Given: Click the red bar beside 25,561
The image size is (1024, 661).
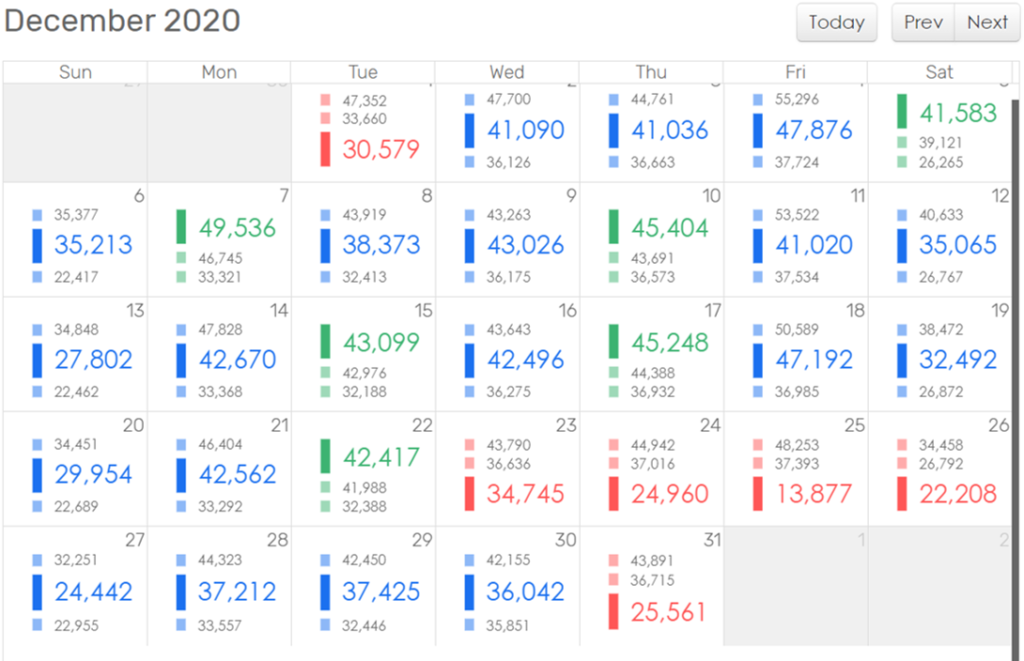Looking at the screenshot, I should (613, 611).
